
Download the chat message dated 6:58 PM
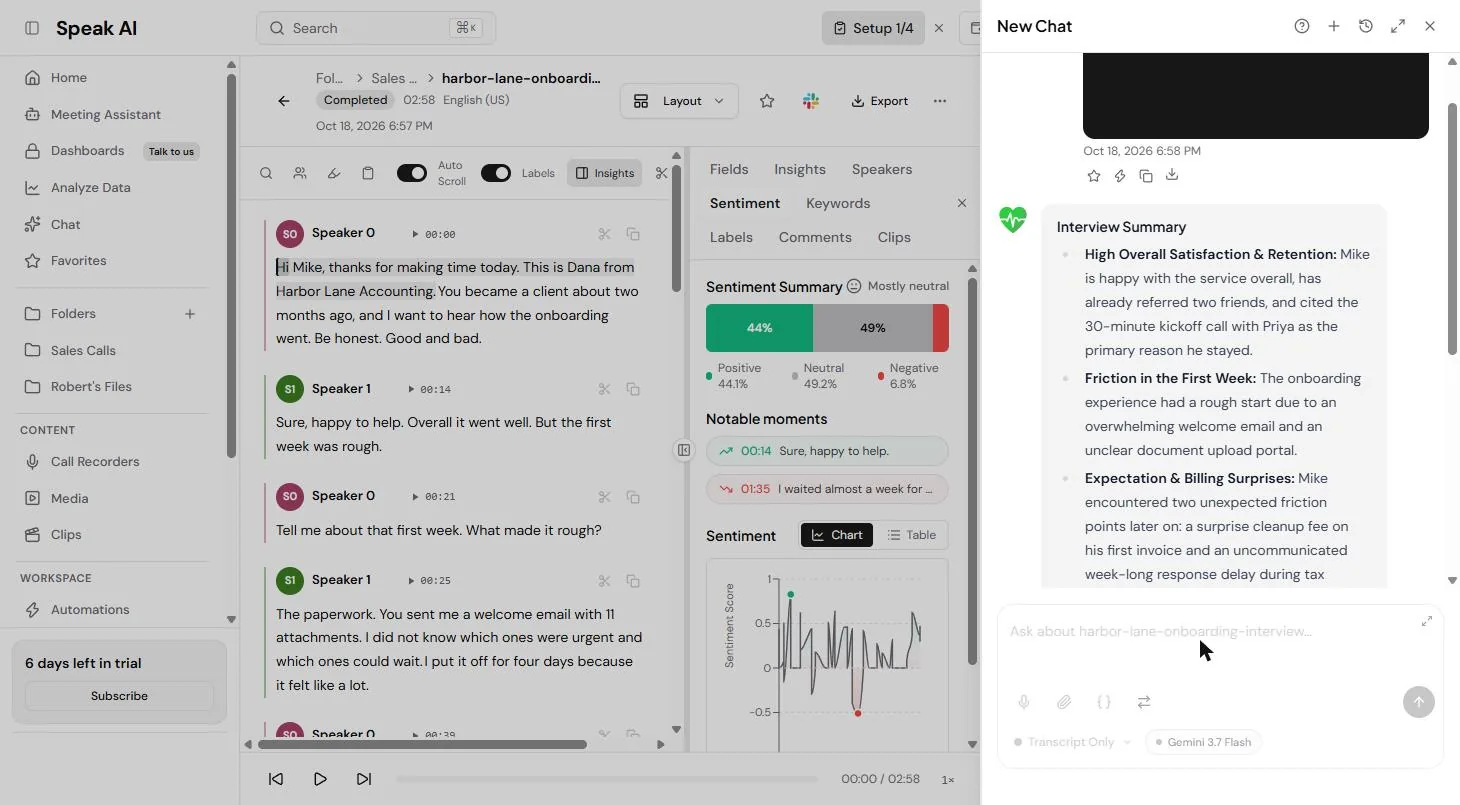click(1172, 176)
